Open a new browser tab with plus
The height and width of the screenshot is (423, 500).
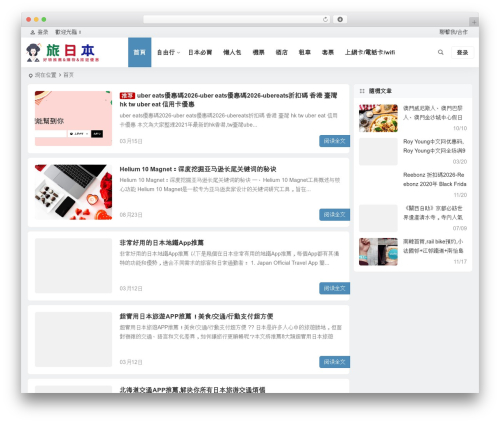[474, 22]
